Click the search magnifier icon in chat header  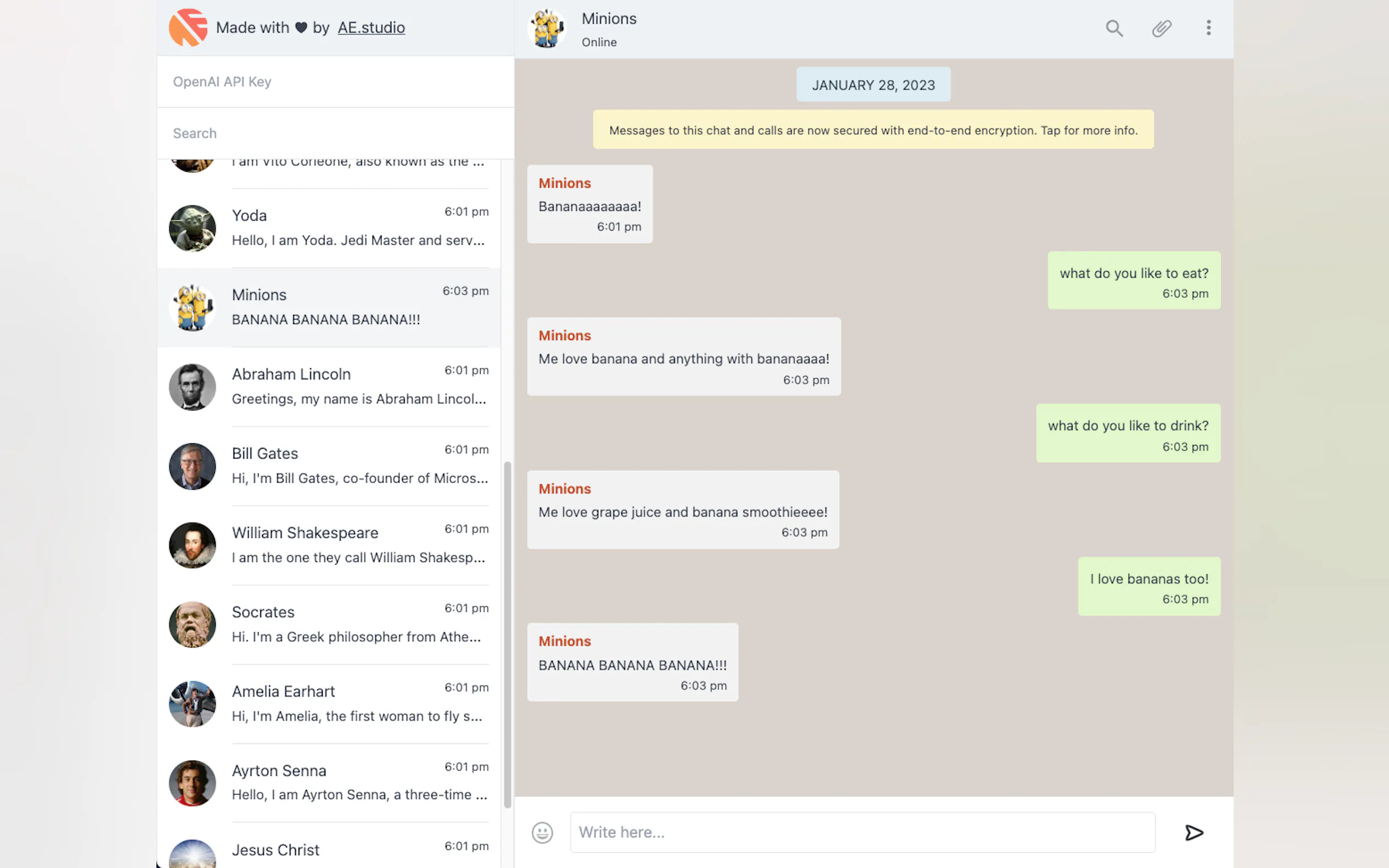click(1114, 28)
